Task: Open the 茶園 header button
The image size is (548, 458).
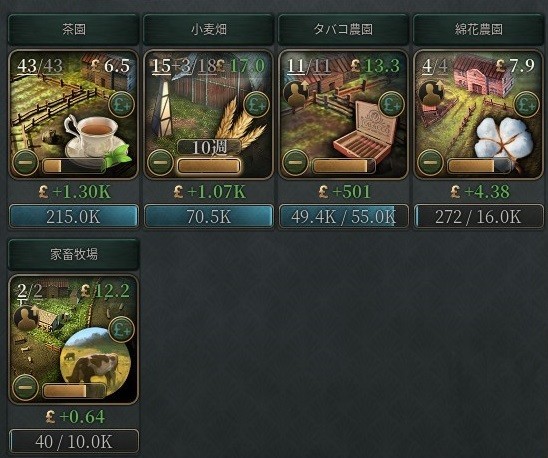Action: tap(73, 29)
